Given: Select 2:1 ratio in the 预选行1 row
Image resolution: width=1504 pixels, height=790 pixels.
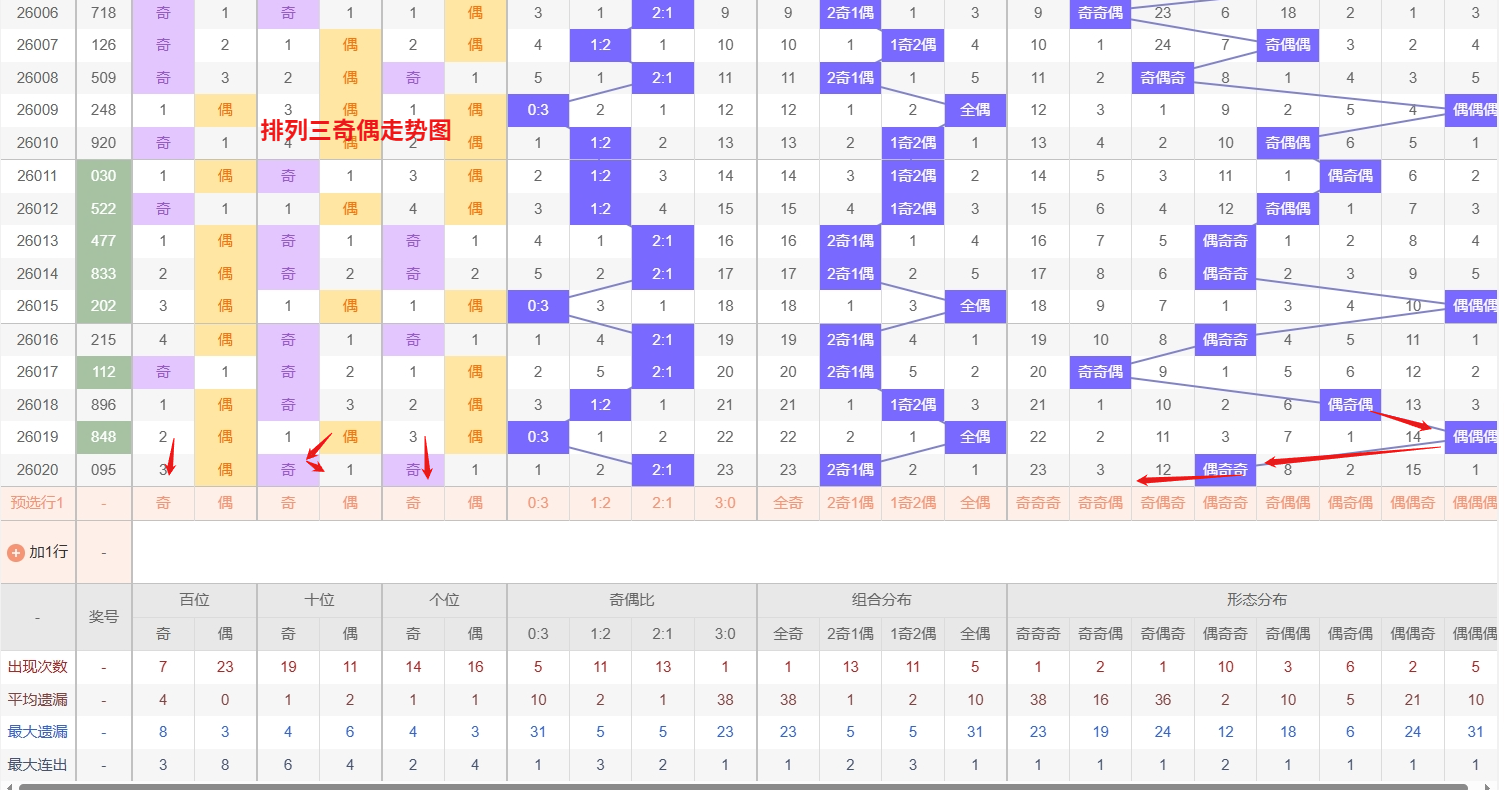Looking at the screenshot, I should (662, 503).
